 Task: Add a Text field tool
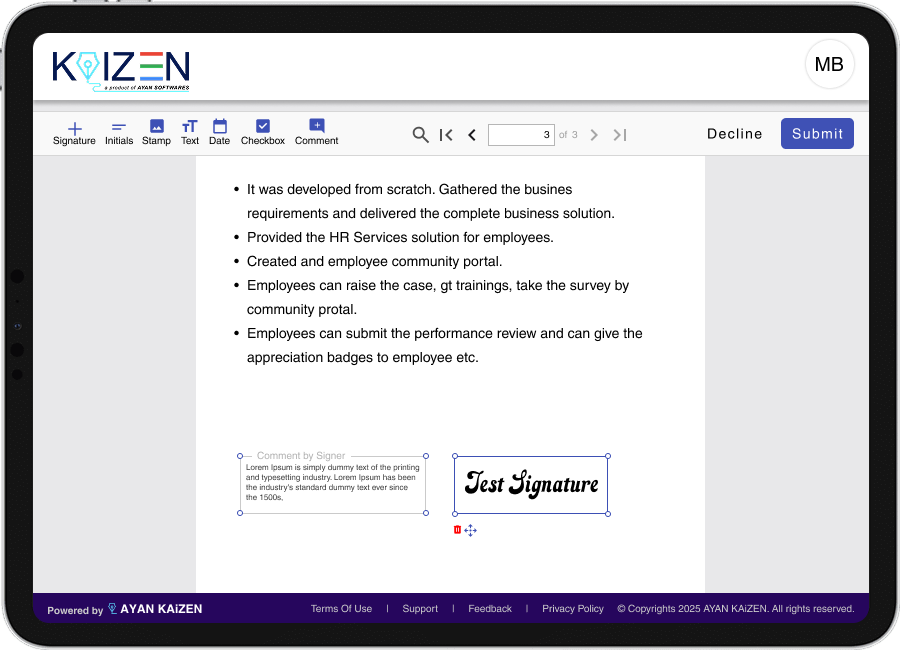point(190,133)
